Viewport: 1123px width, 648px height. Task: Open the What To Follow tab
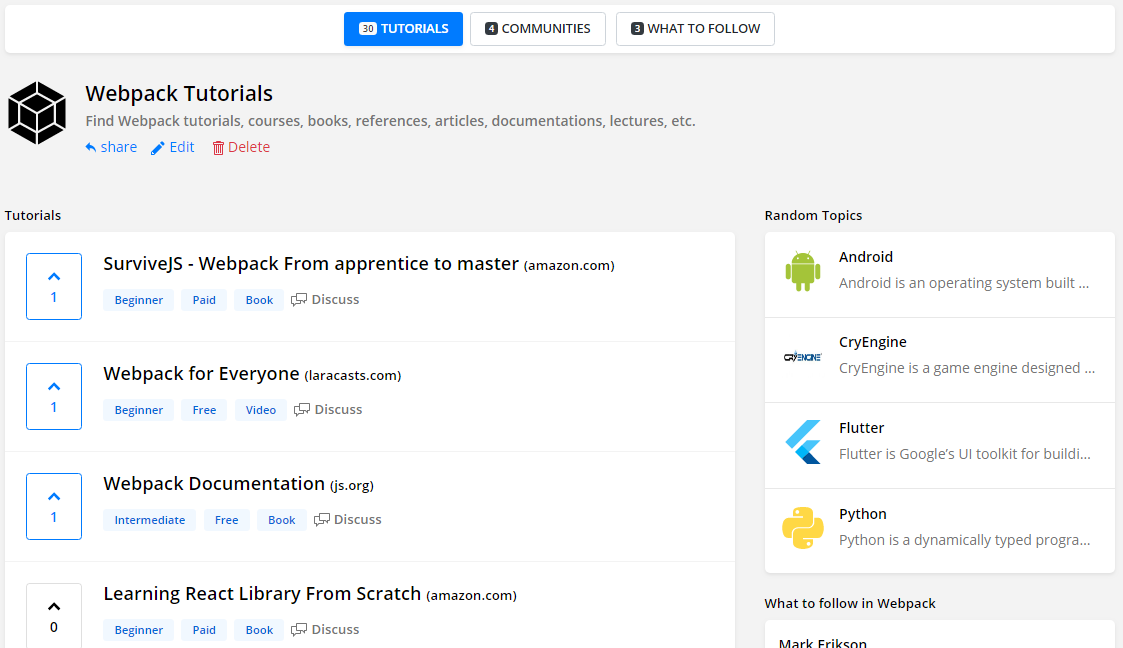[695, 29]
